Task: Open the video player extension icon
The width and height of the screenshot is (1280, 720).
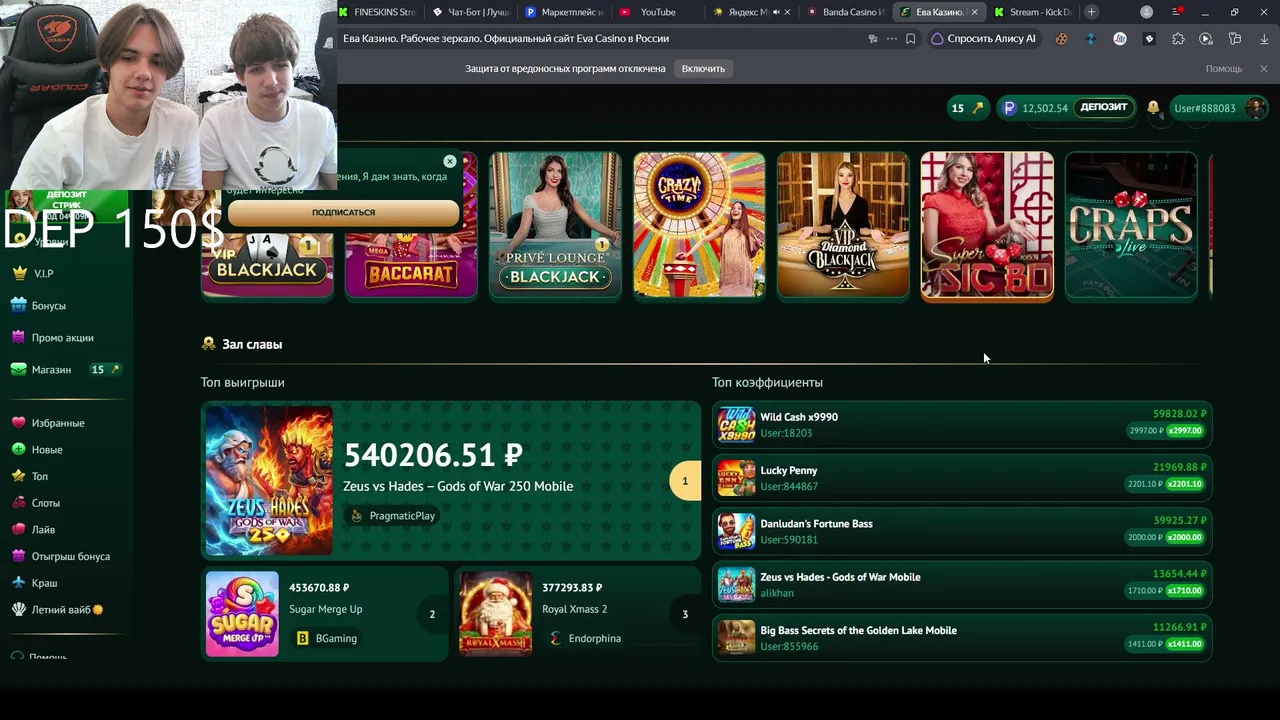Action: click(1206, 39)
